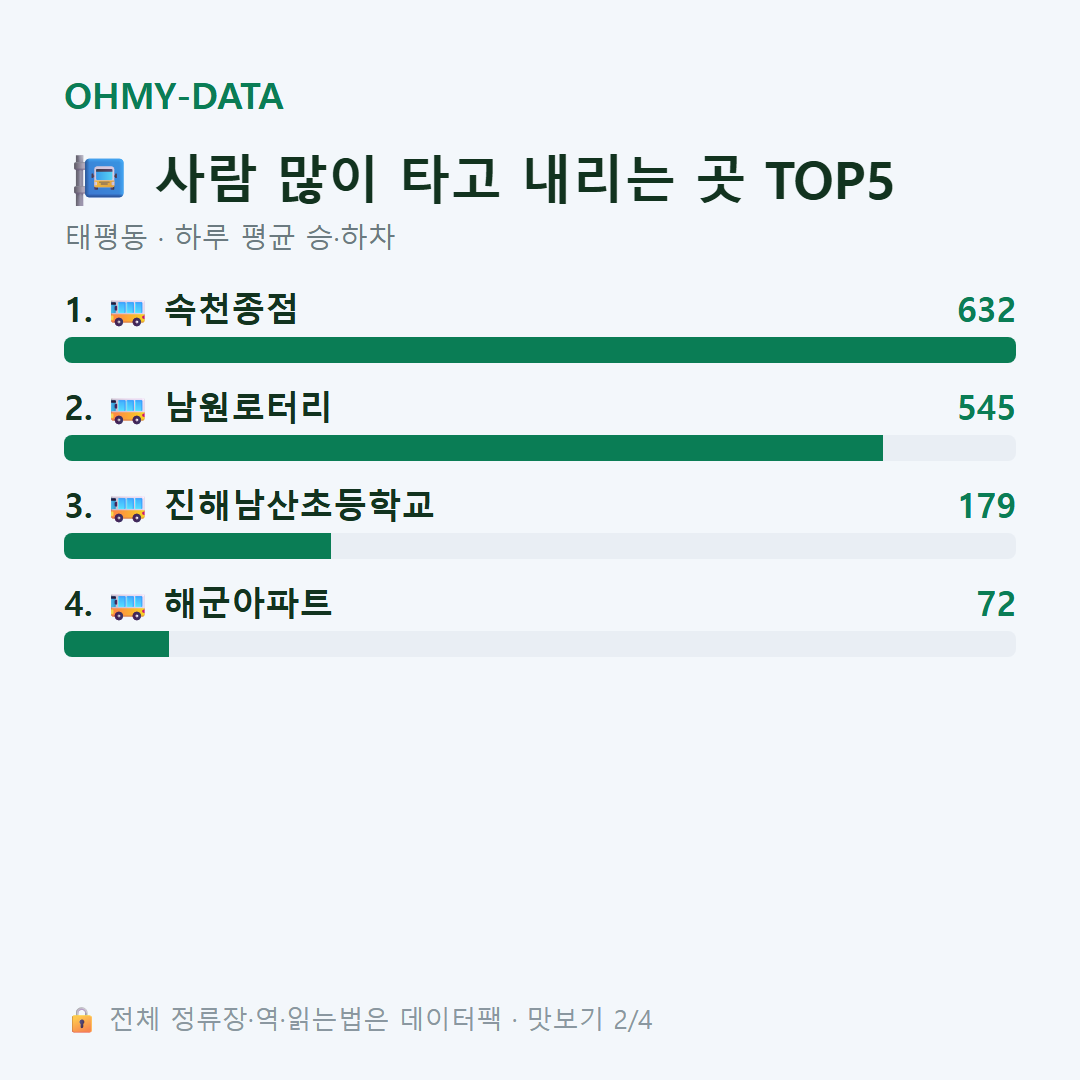This screenshot has height=1080, width=1080.
Task: Click the 545 progress bar for 남원로터리
Action: (540, 448)
